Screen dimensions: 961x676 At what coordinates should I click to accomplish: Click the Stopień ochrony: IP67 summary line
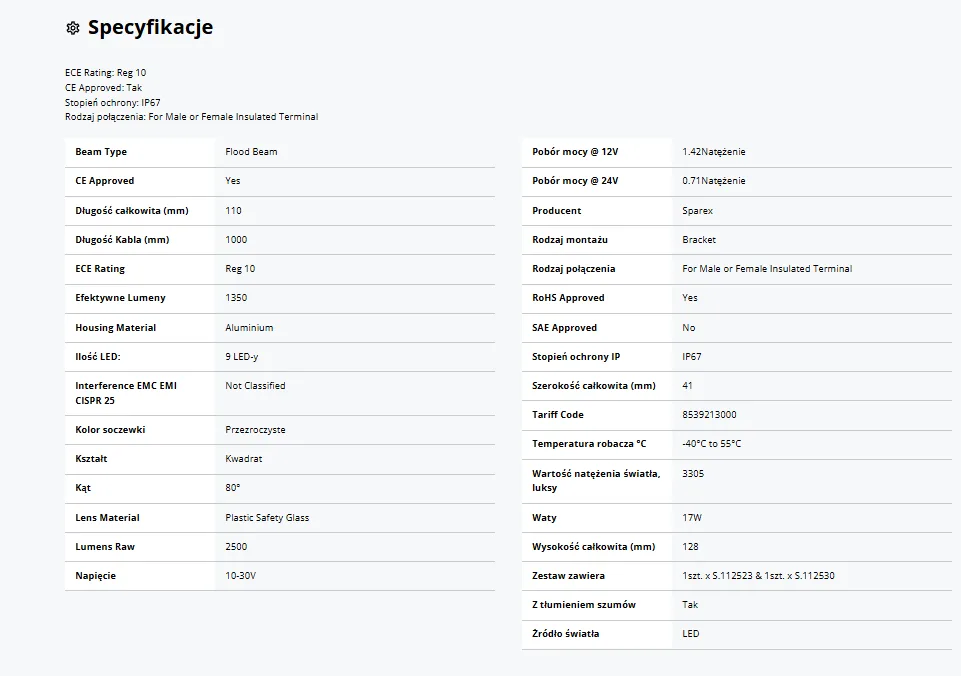coord(112,102)
